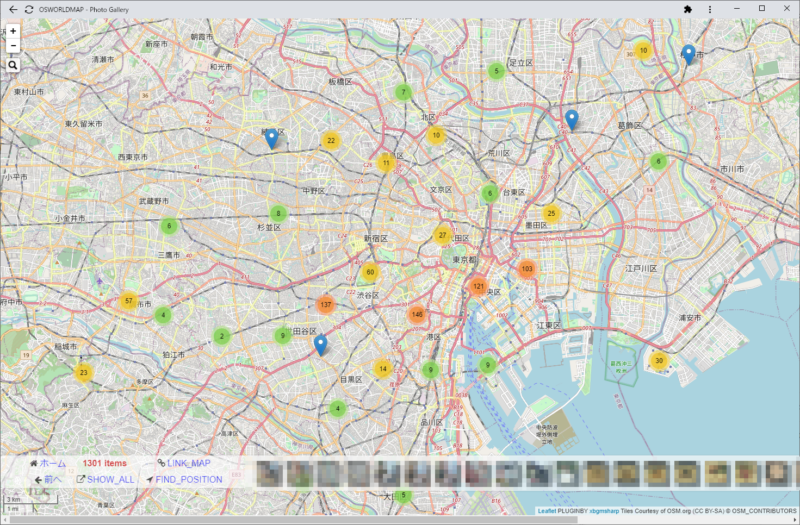Expand the green 8 cluster above 杉並区
The width and height of the screenshot is (800, 525).
point(278,213)
